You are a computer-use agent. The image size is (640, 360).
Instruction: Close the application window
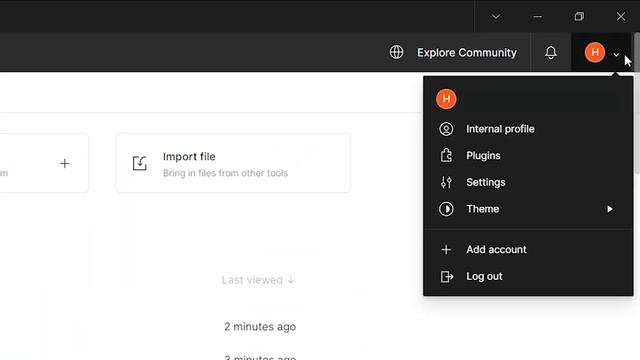click(x=621, y=16)
